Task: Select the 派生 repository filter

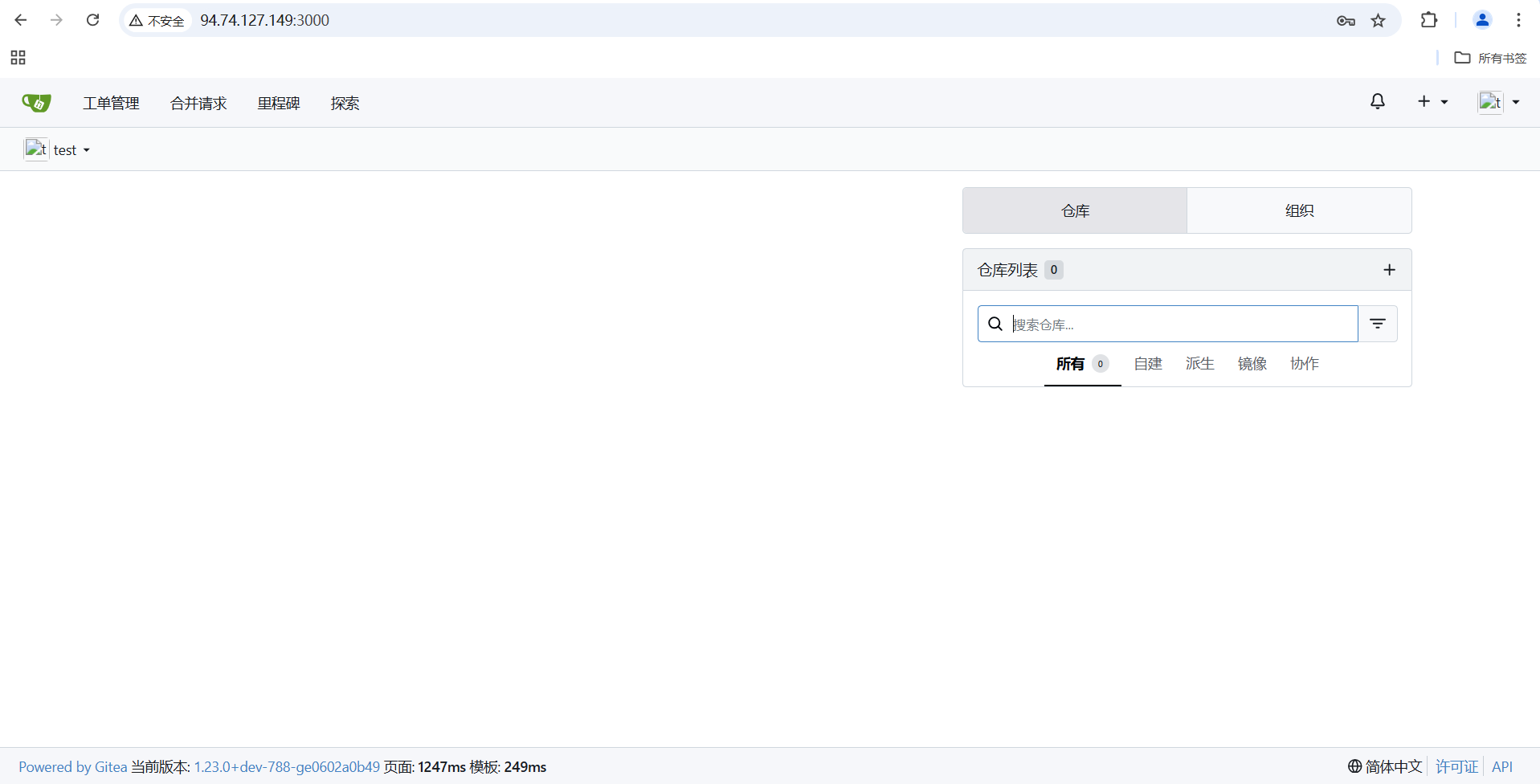Action: (1200, 364)
